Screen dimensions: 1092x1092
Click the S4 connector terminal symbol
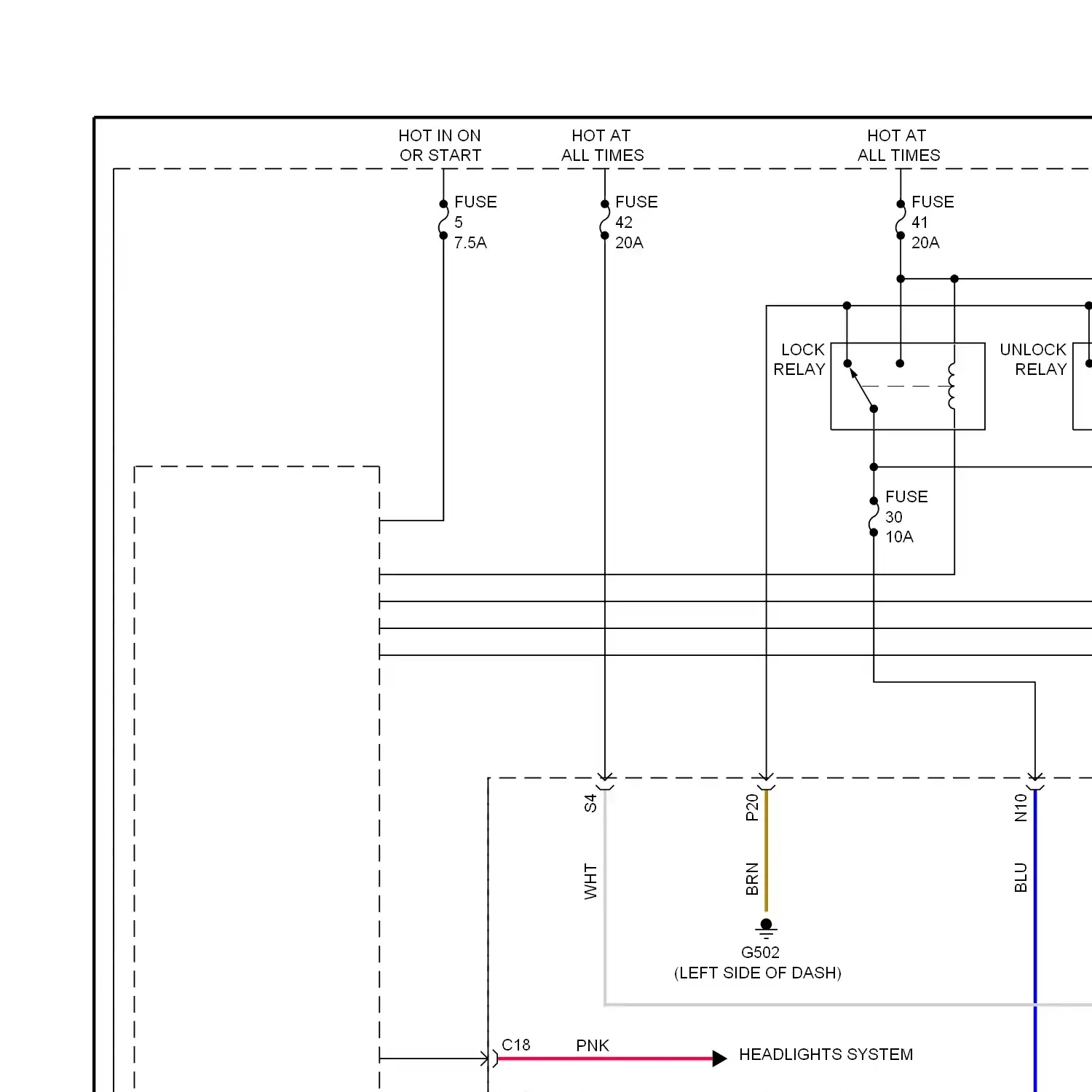[604, 783]
